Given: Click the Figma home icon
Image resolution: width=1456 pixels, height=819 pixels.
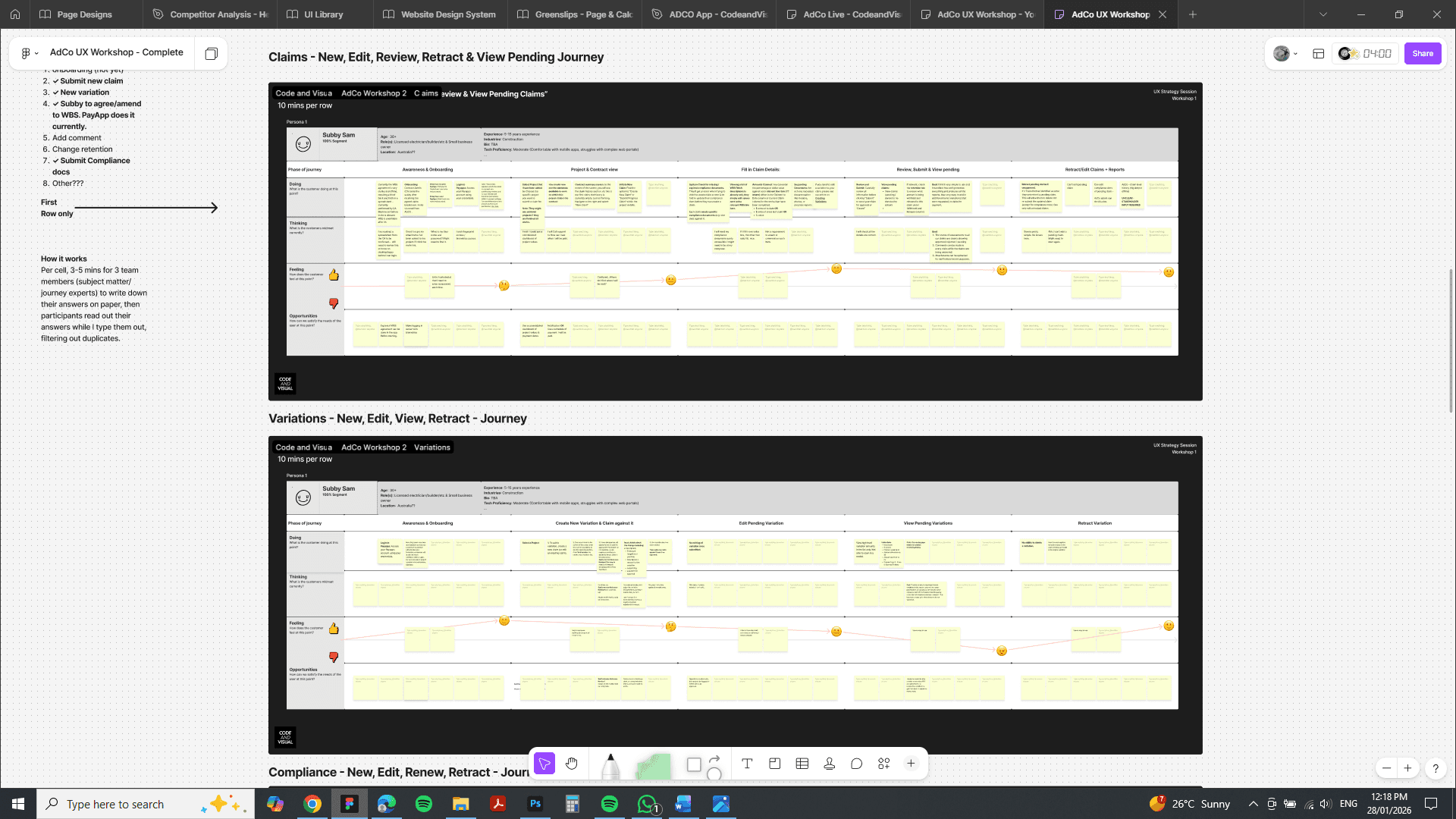Looking at the screenshot, I should tap(15, 14).
